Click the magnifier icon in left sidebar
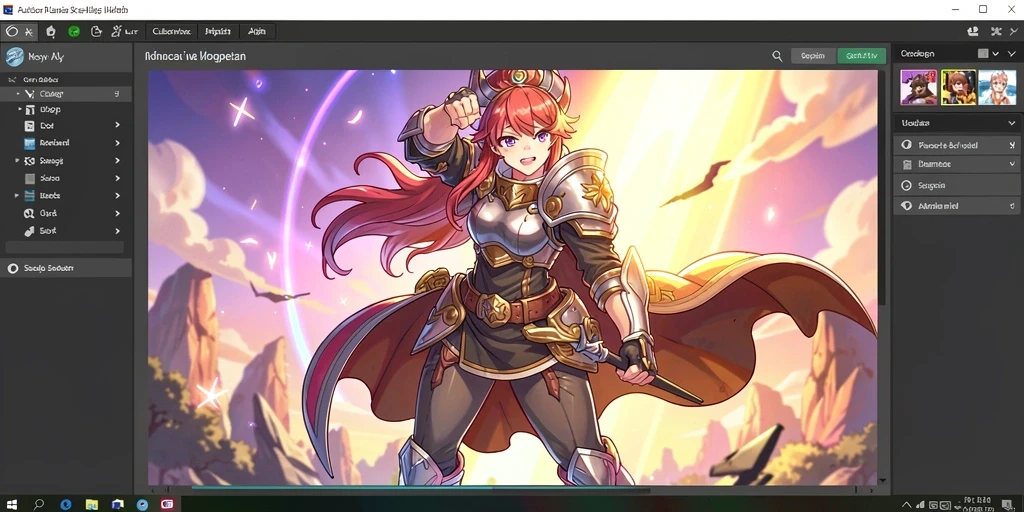This screenshot has width=1024, height=512. (x=29, y=213)
